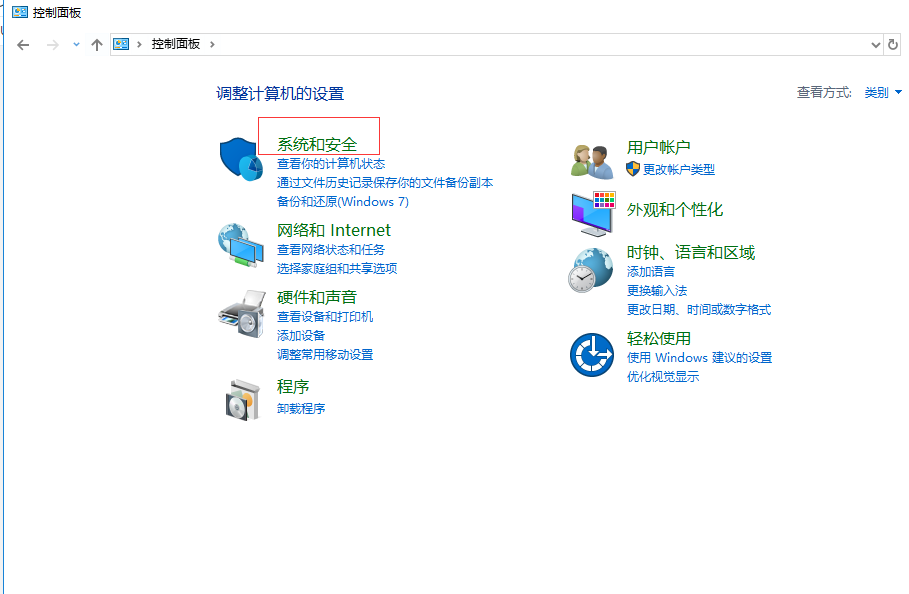
Task: Open 优化视觉显示 link
Action: [x=663, y=377]
